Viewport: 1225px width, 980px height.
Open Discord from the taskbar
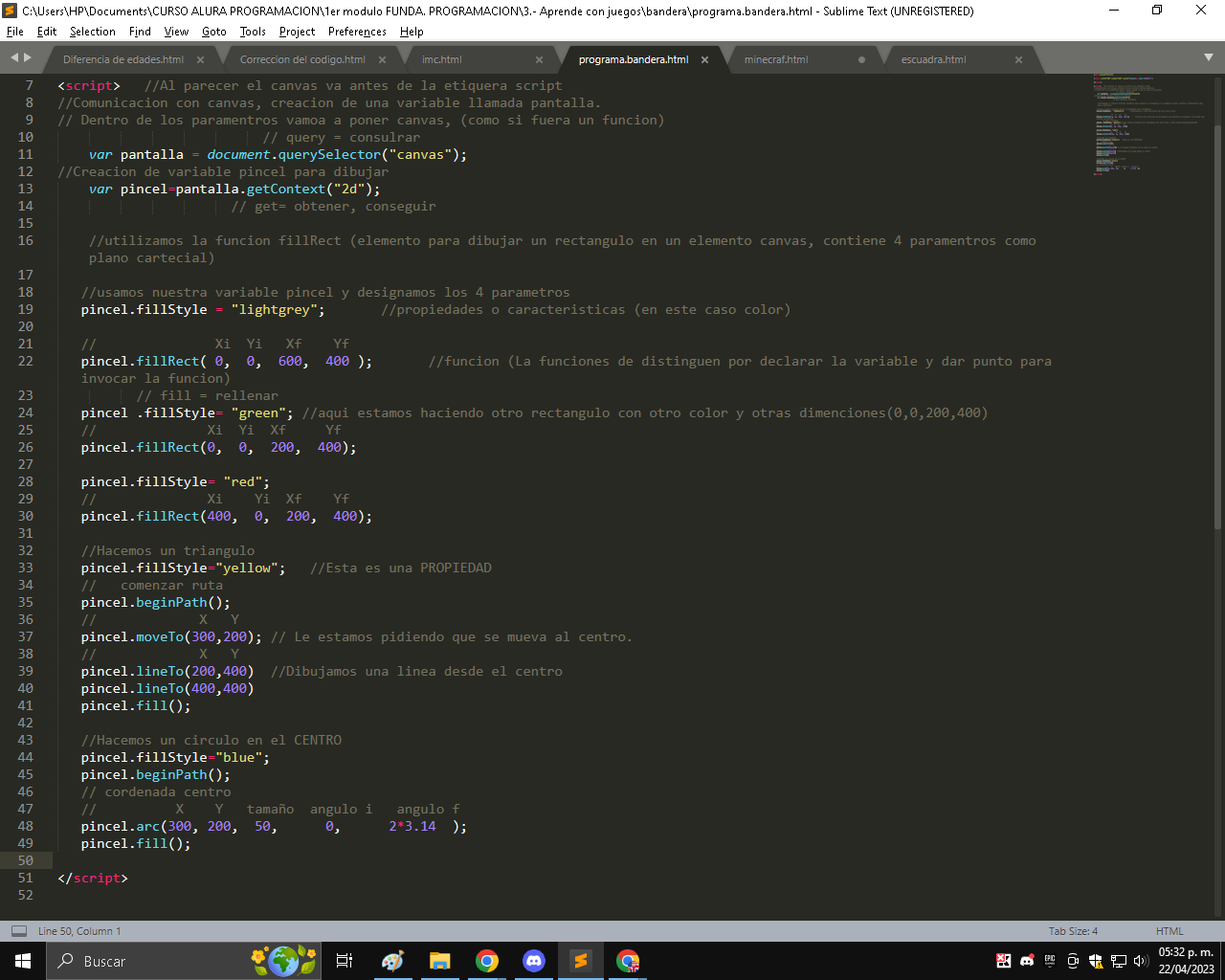click(534, 961)
